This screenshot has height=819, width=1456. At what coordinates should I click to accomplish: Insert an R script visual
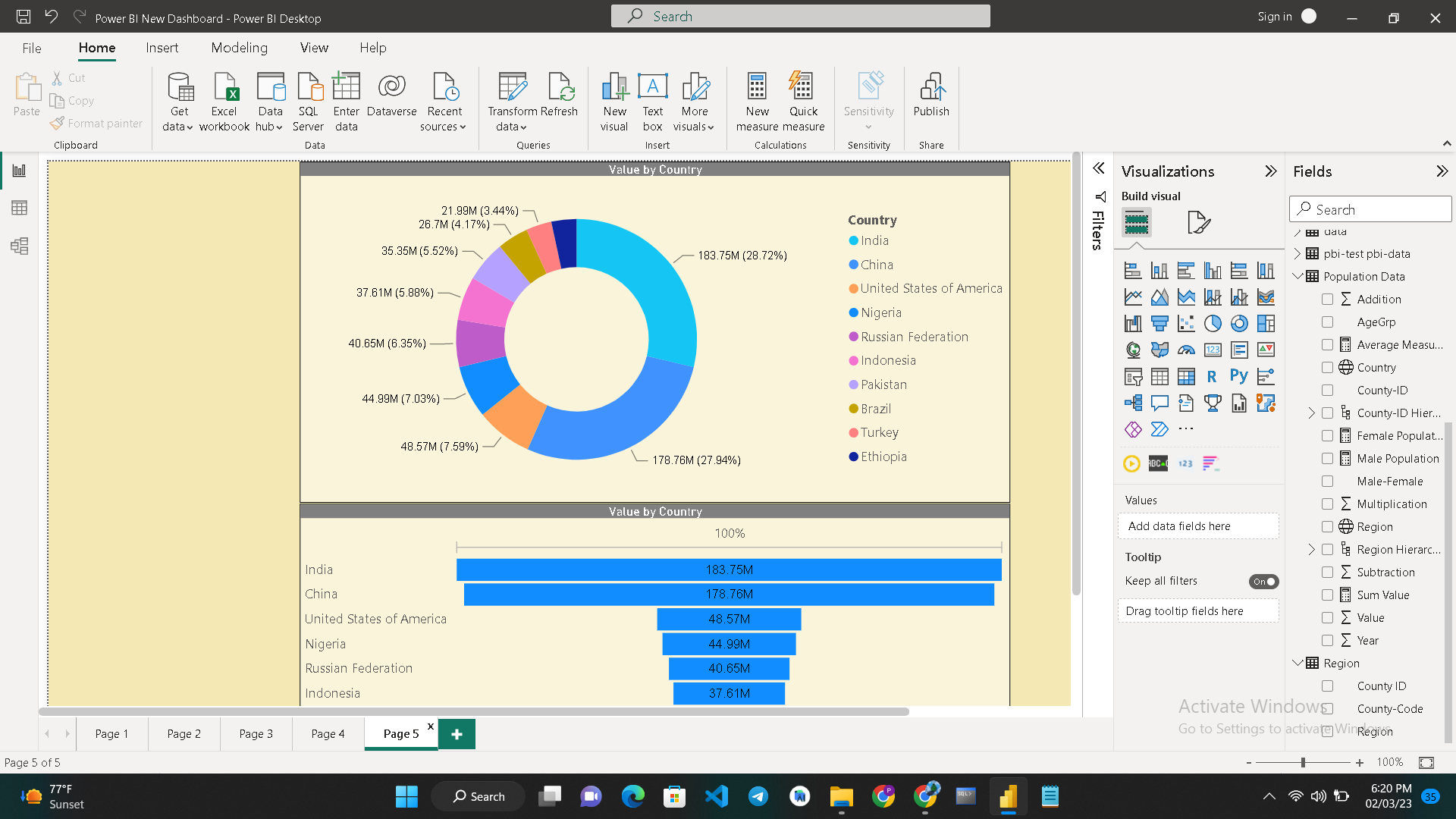(x=1212, y=376)
